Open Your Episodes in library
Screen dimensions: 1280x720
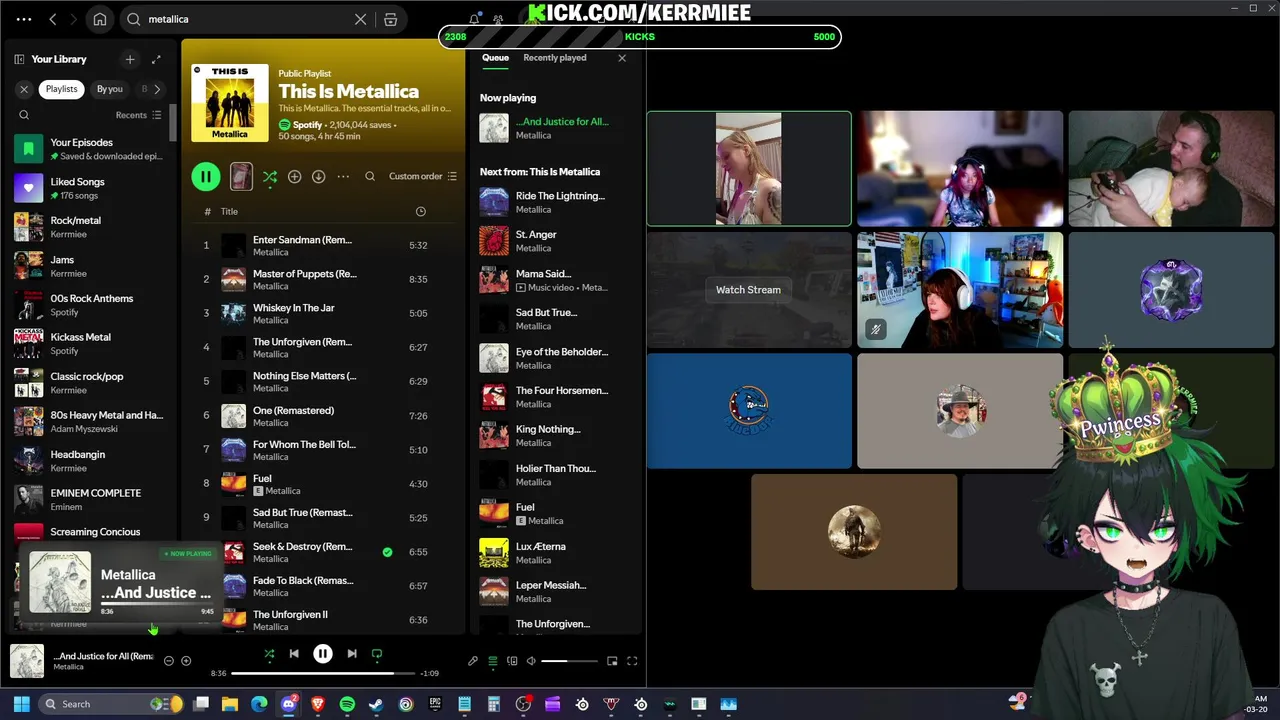pyautogui.click(x=88, y=149)
